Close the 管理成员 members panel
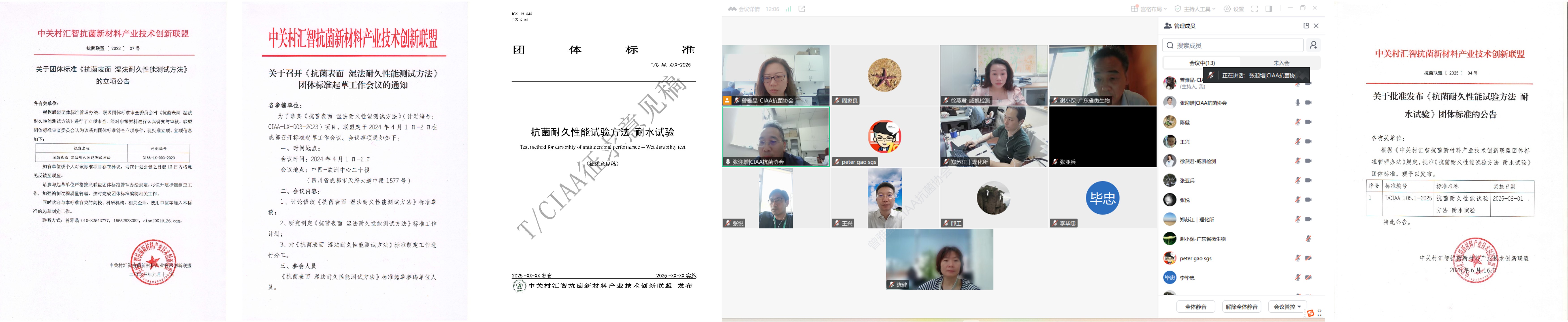 point(1316,26)
